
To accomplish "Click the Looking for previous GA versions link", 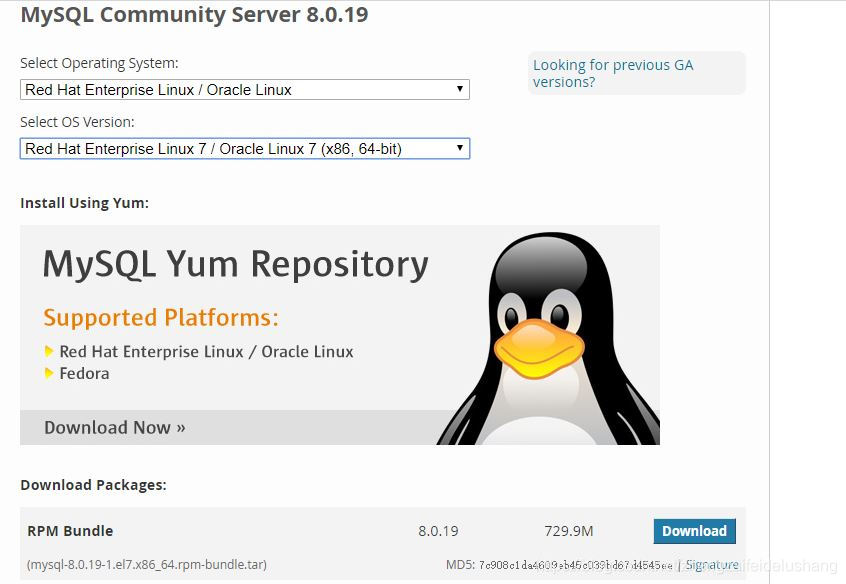I will pyautogui.click(x=613, y=73).
